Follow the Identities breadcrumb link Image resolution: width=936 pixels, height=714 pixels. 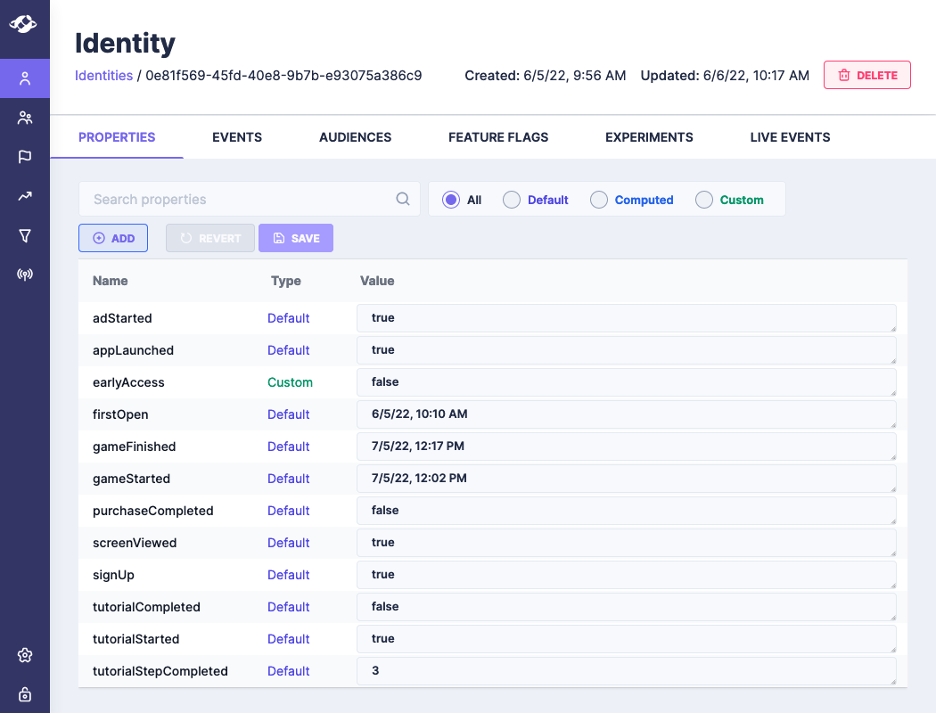click(103, 75)
